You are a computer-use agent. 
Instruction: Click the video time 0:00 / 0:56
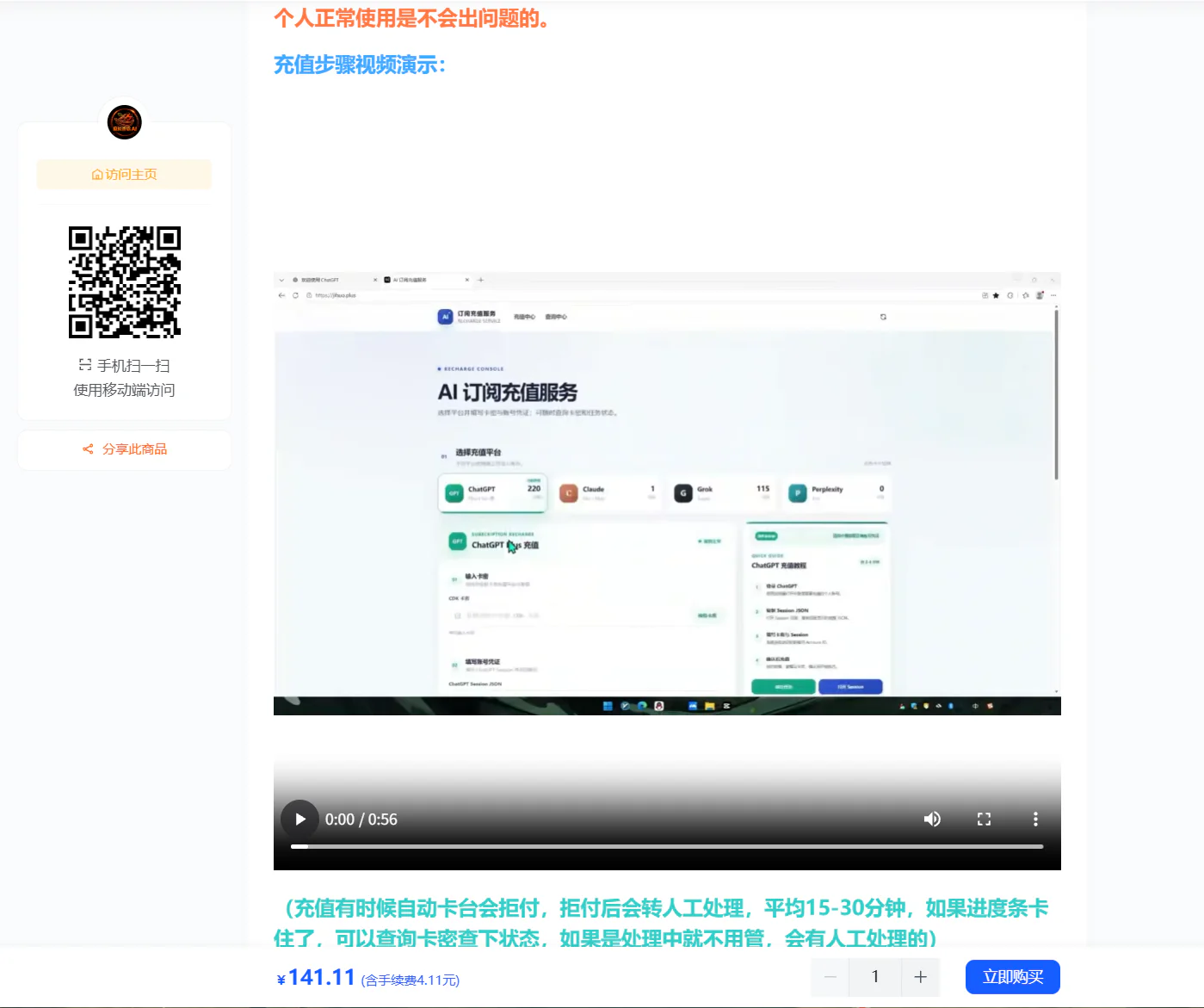pyautogui.click(x=361, y=819)
